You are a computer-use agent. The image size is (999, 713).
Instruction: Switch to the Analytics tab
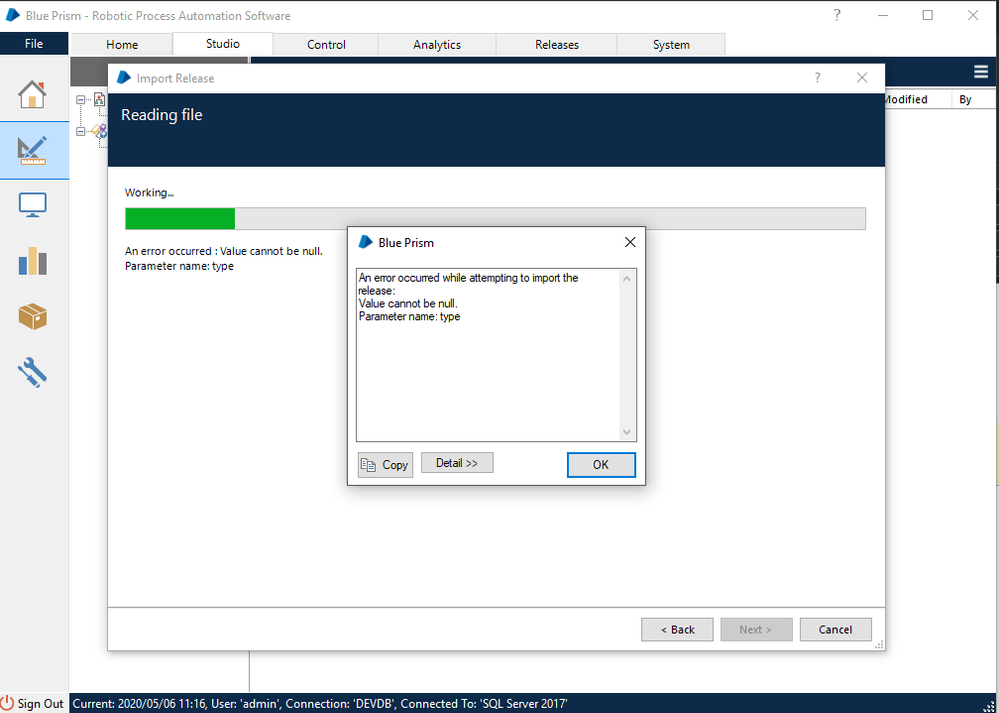coord(437,45)
